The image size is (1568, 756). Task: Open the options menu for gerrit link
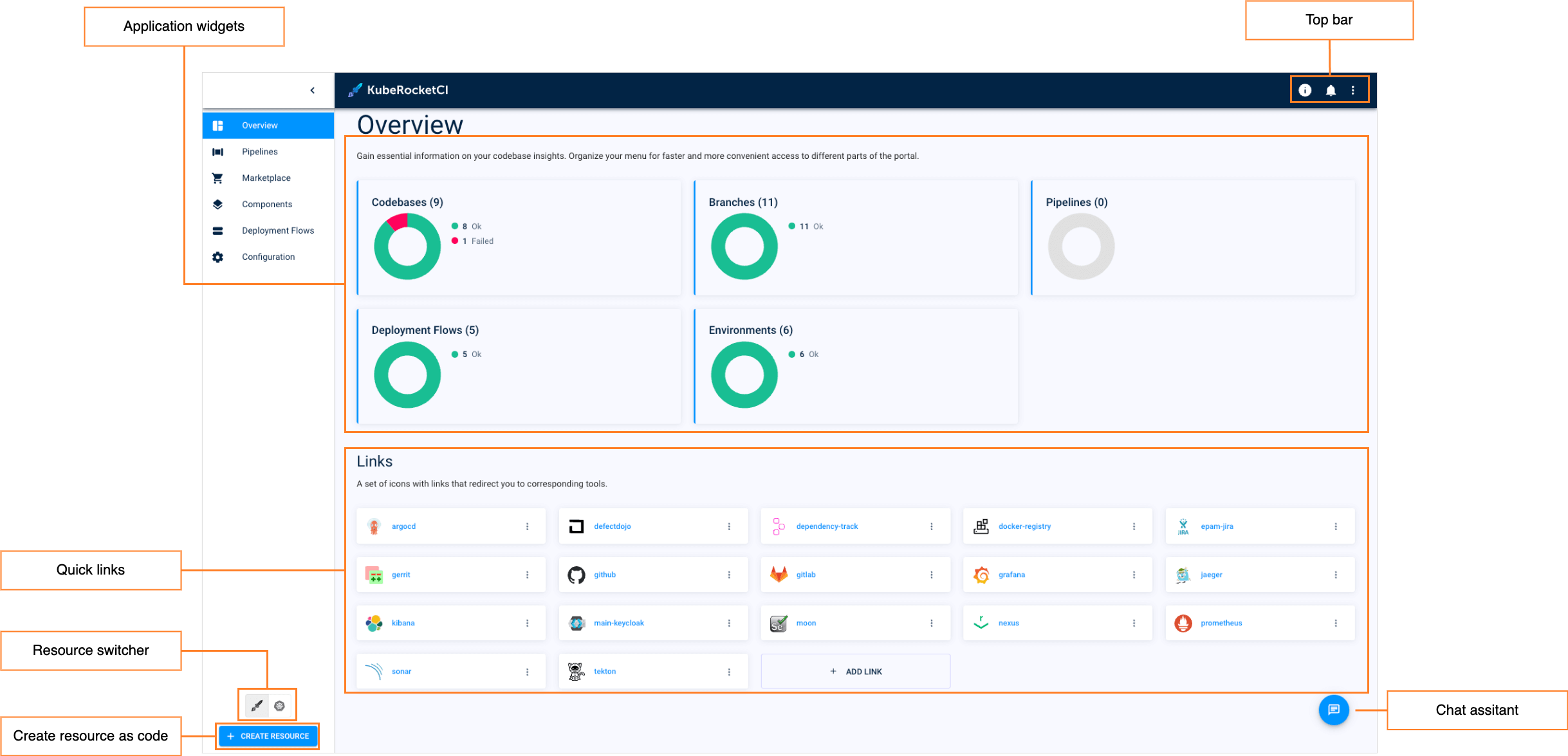point(527,575)
